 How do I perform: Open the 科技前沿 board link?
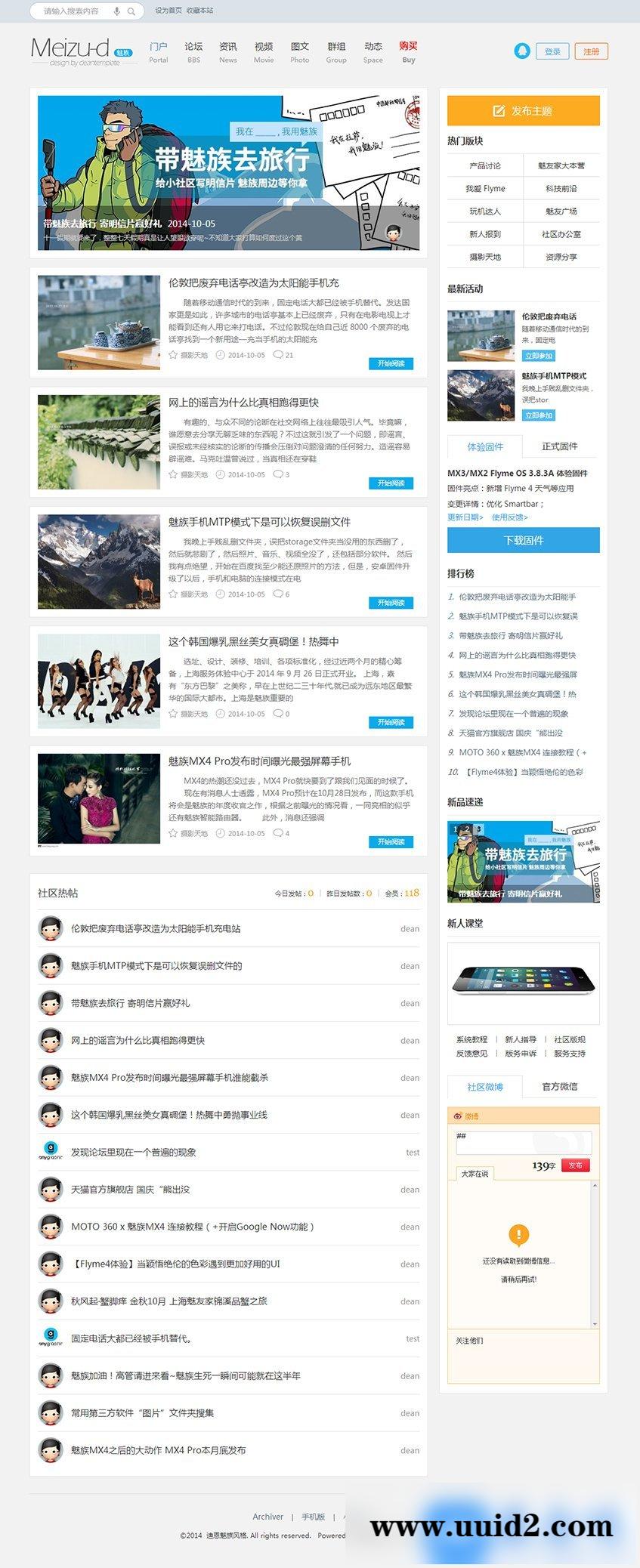[561, 188]
